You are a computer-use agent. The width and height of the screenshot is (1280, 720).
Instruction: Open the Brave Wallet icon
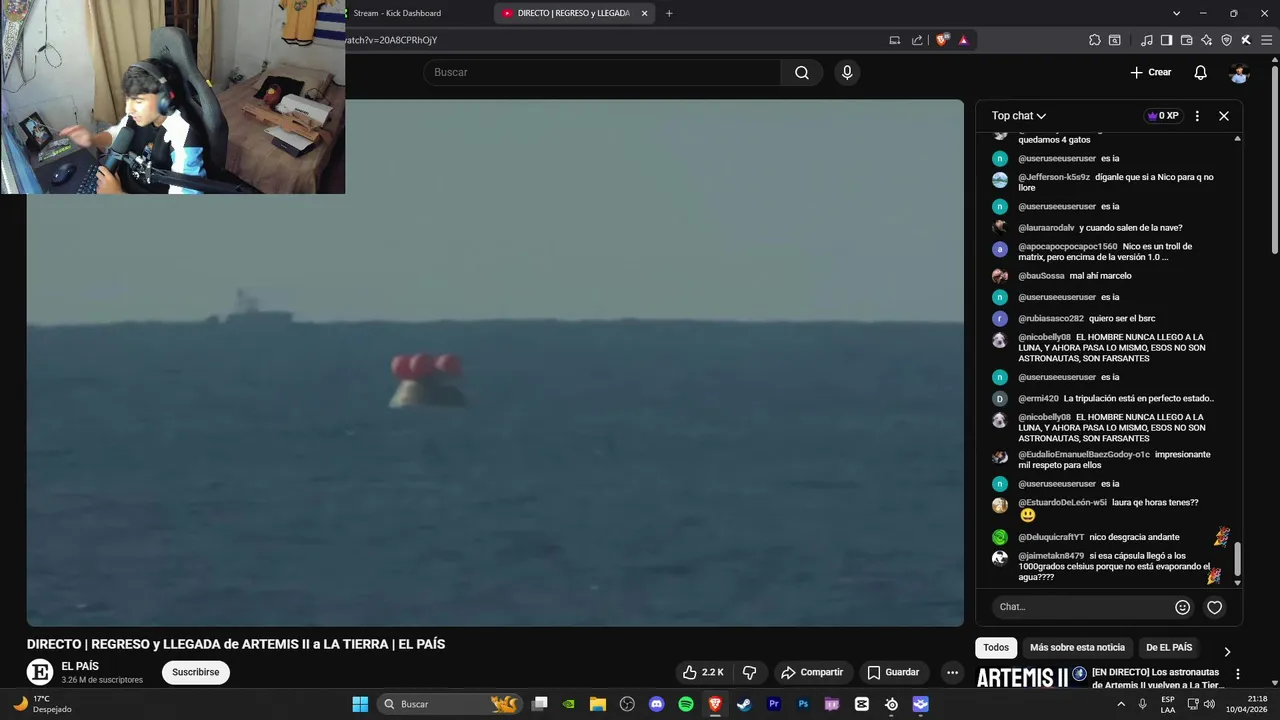1186,40
